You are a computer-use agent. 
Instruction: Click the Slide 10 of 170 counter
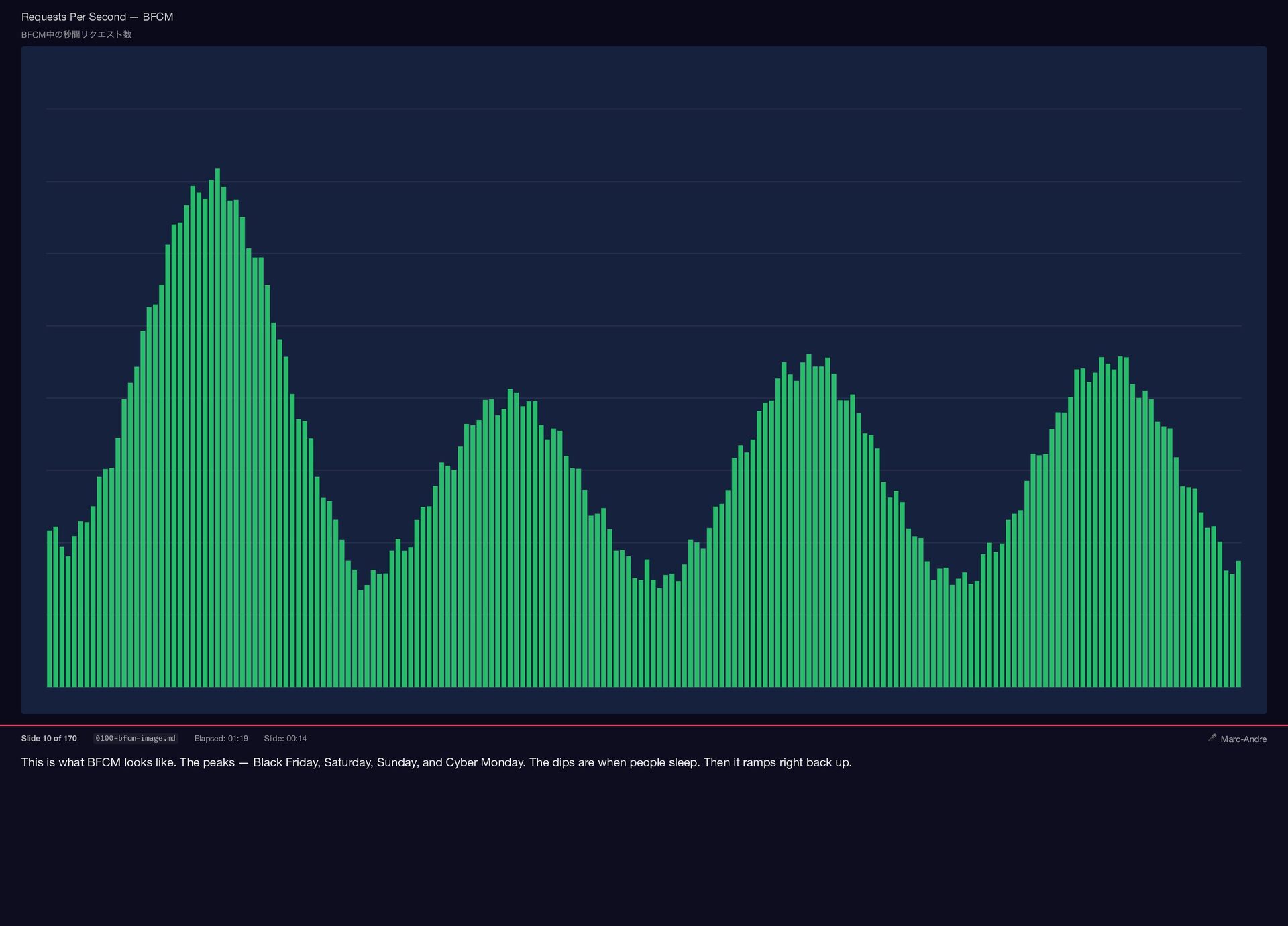49,738
